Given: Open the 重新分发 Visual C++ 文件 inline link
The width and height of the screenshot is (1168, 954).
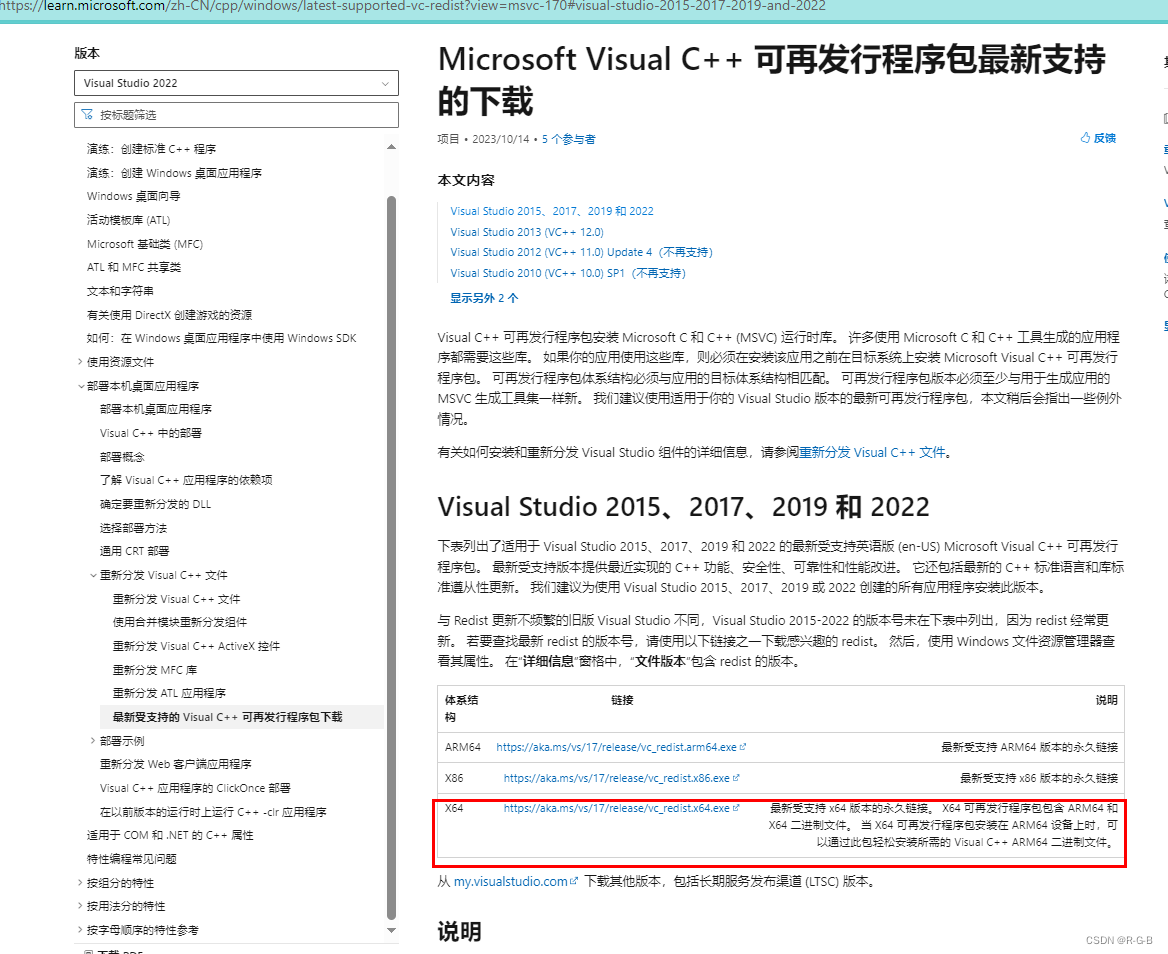Looking at the screenshot, I should click(872, 452).
